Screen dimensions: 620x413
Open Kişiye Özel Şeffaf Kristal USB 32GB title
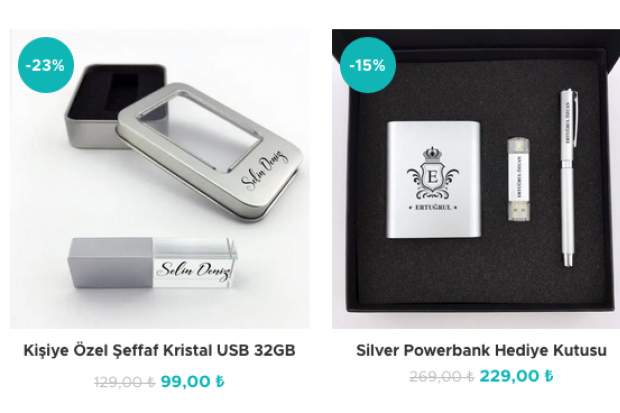tap(159, 350)
